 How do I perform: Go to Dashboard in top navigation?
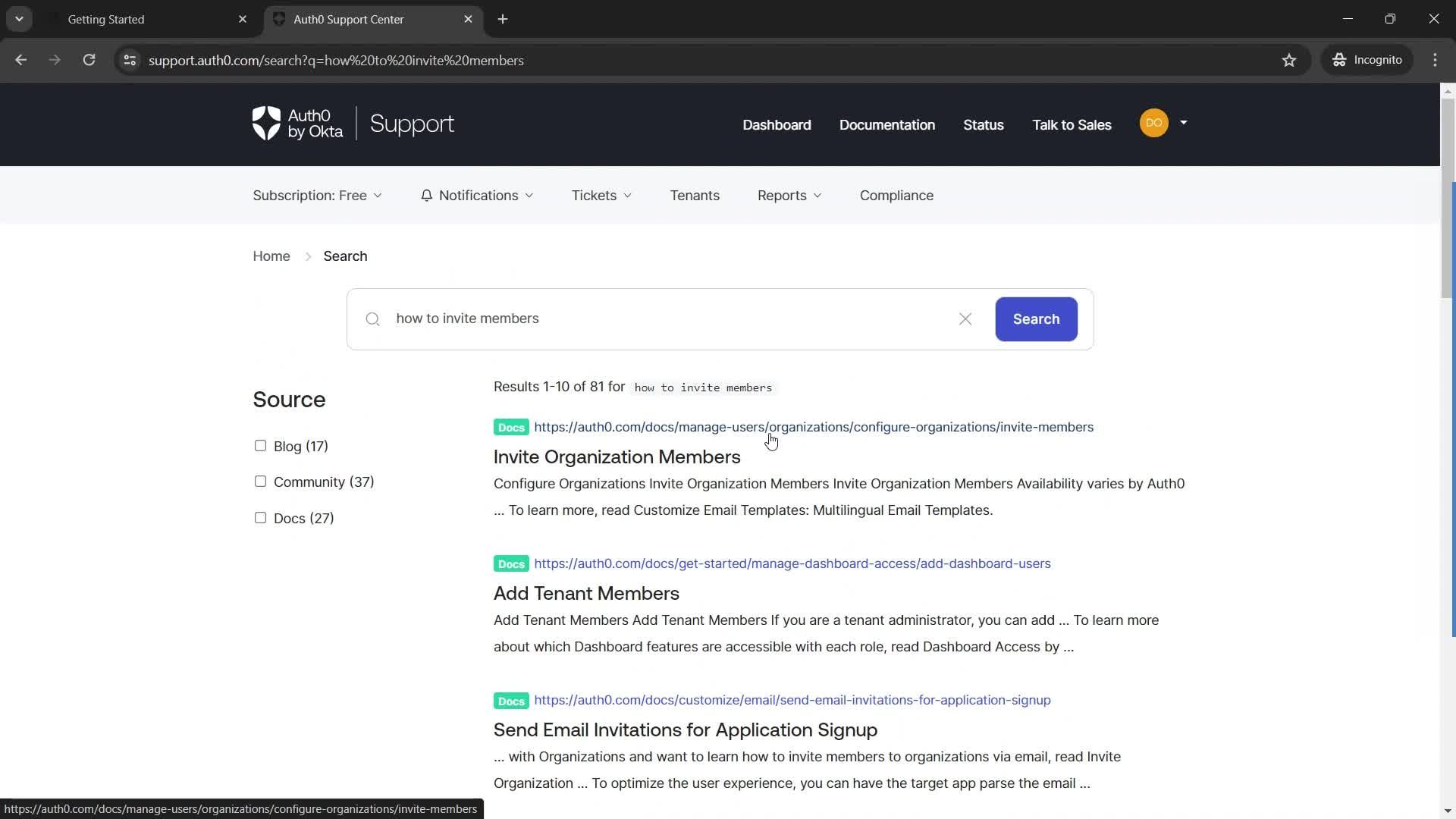pos(777,125)
